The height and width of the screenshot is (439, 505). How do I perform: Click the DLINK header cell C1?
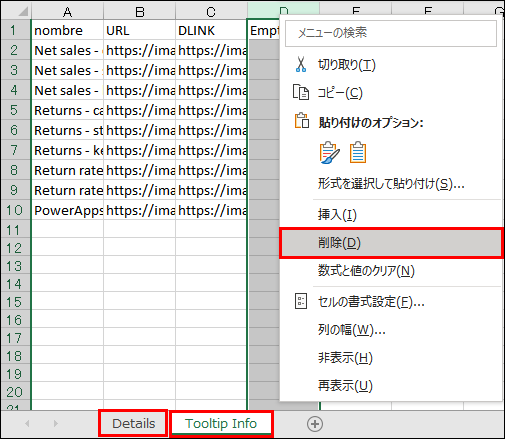point(211,30)
